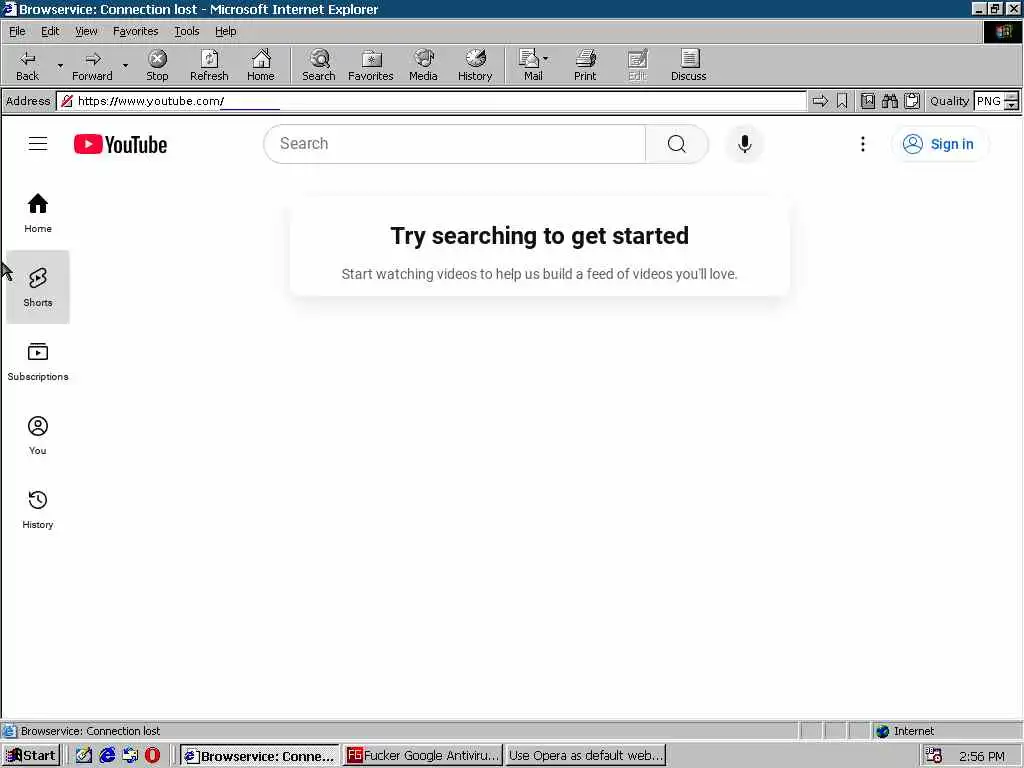Increase Quality with the up stepper
The height and width of the screenshot is (768, 1024).
pos(1012,97)
